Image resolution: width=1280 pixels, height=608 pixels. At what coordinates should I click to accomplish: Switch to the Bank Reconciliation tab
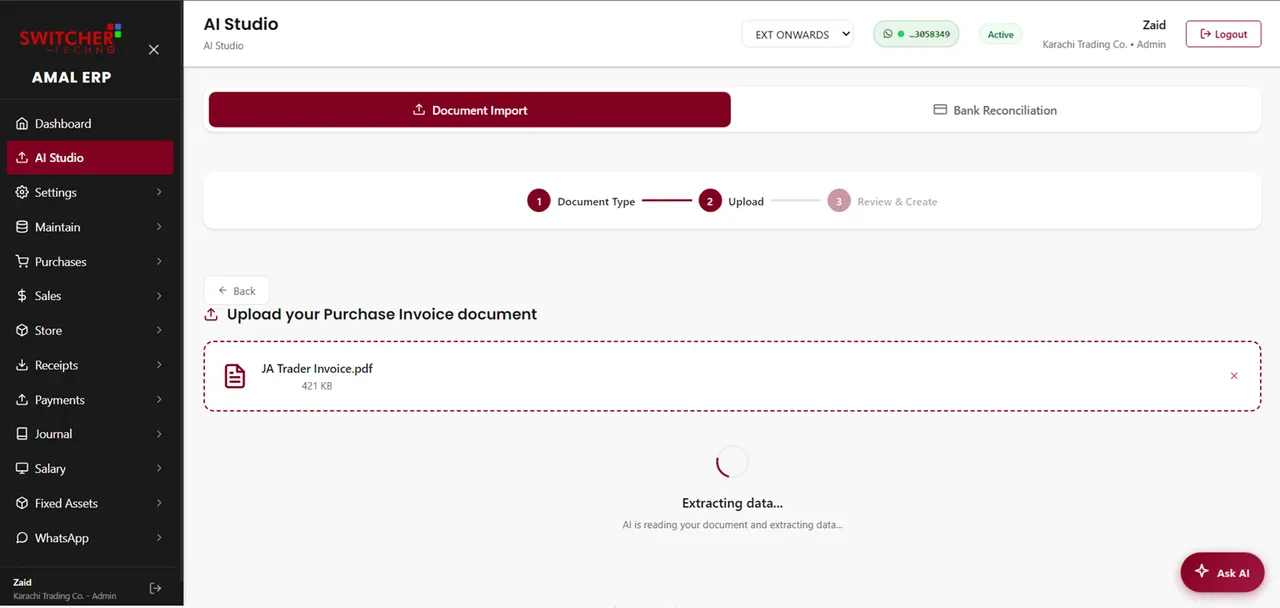995,110
